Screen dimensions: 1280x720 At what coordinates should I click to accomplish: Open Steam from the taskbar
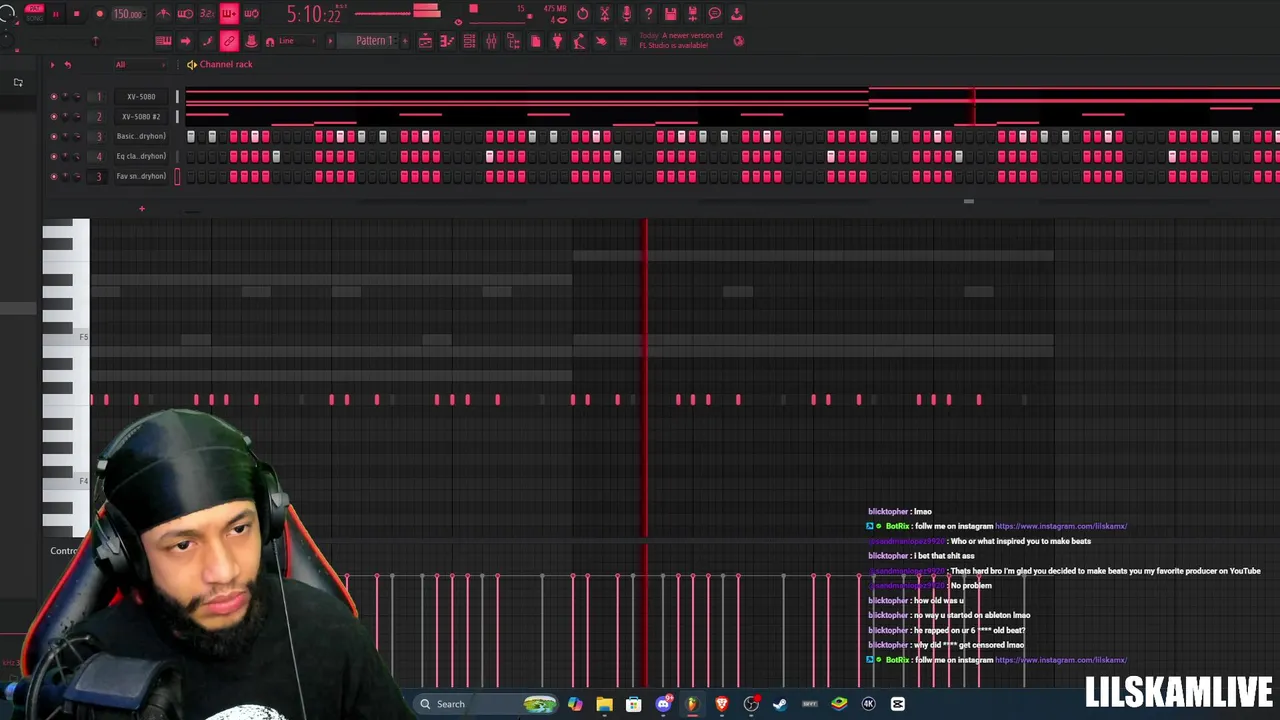(780, 704)
